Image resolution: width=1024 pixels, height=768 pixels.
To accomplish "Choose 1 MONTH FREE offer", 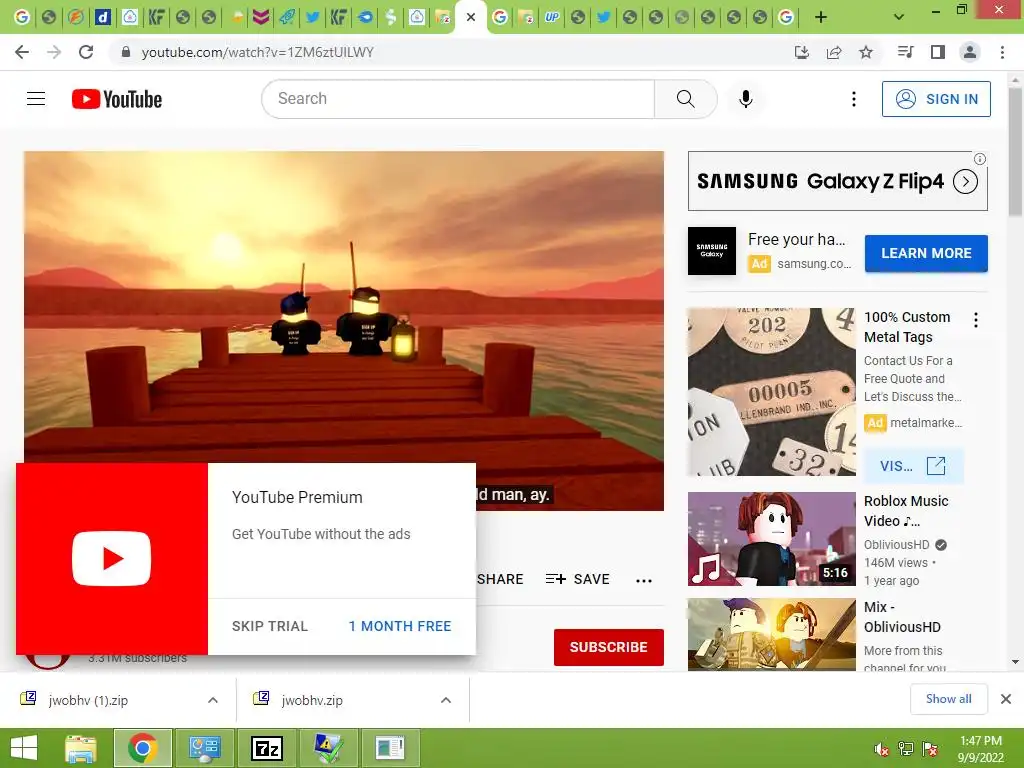I will (x=400, y=626).
